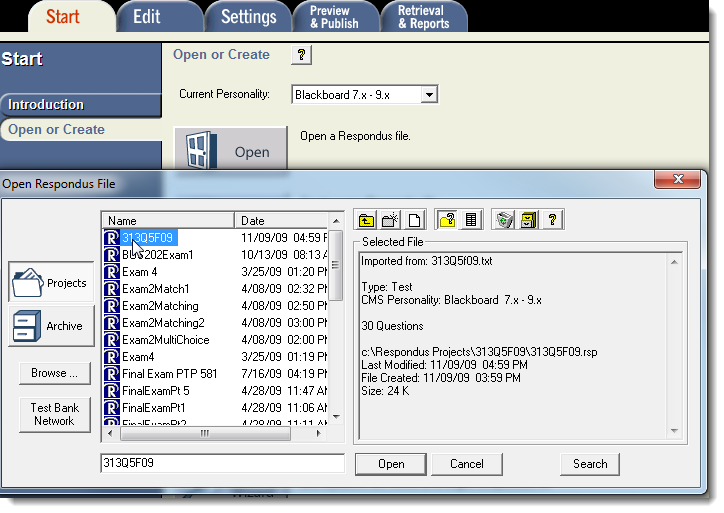Click Selected File pane scroll down arrow

click(x=674, y=431)
